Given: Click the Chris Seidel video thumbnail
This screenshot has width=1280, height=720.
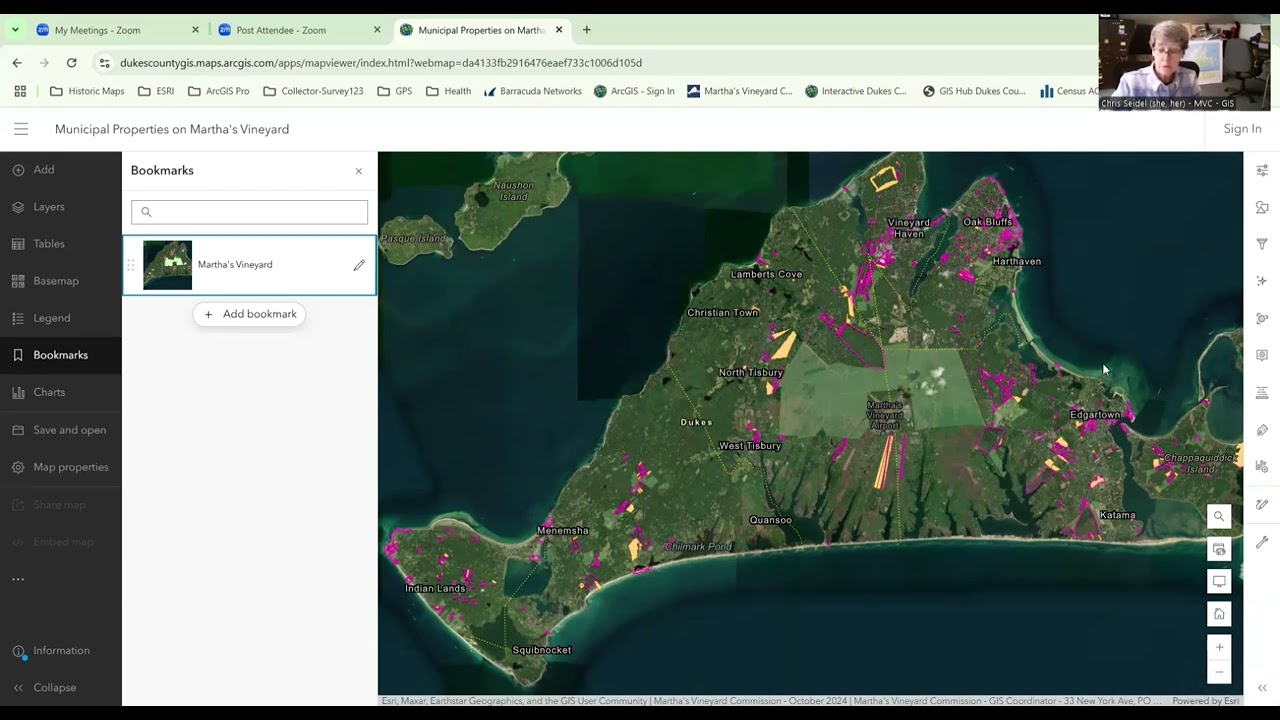Looking at the screenshot, I should pyautogui.click(x=1184, y=62).
